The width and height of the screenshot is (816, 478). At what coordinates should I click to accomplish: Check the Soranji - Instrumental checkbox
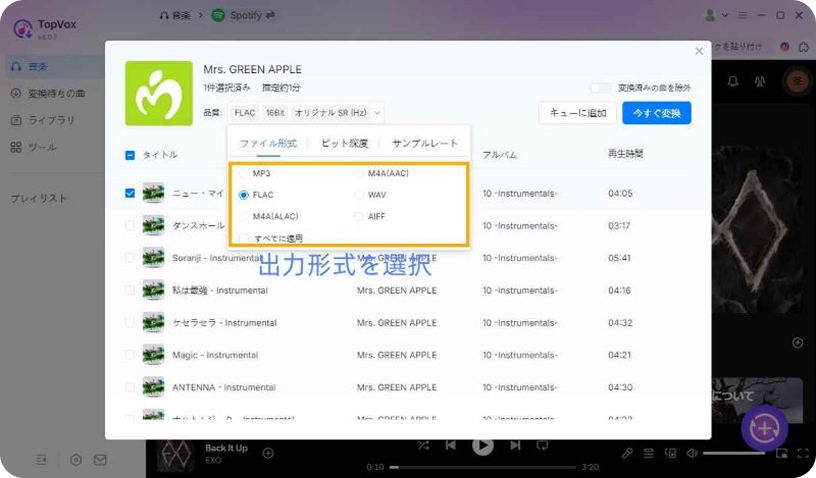[130, 258]
